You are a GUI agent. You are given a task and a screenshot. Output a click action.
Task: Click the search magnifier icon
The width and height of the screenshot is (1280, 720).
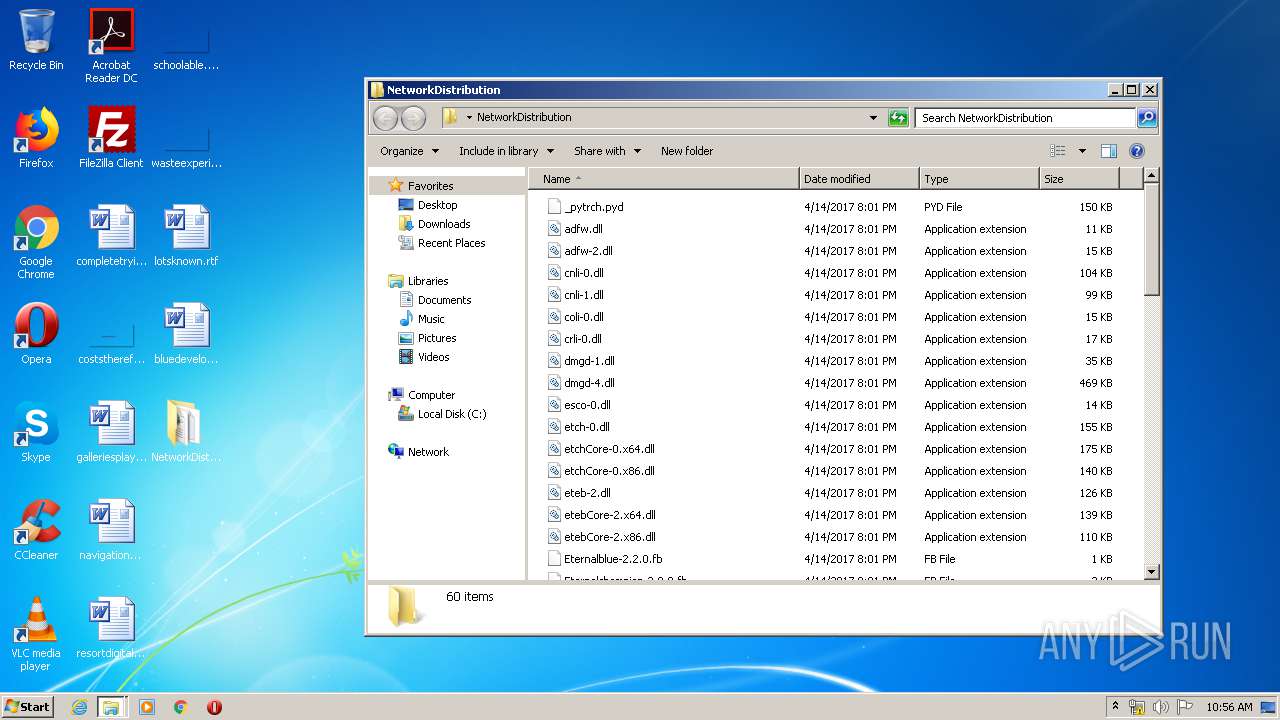(1147, 118)
